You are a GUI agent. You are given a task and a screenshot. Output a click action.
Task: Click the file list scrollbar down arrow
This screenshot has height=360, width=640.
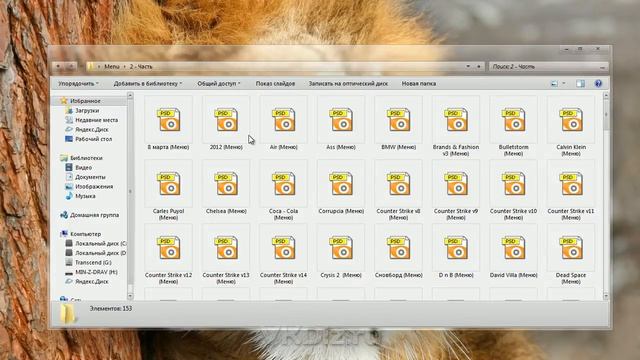pos(606,296)
